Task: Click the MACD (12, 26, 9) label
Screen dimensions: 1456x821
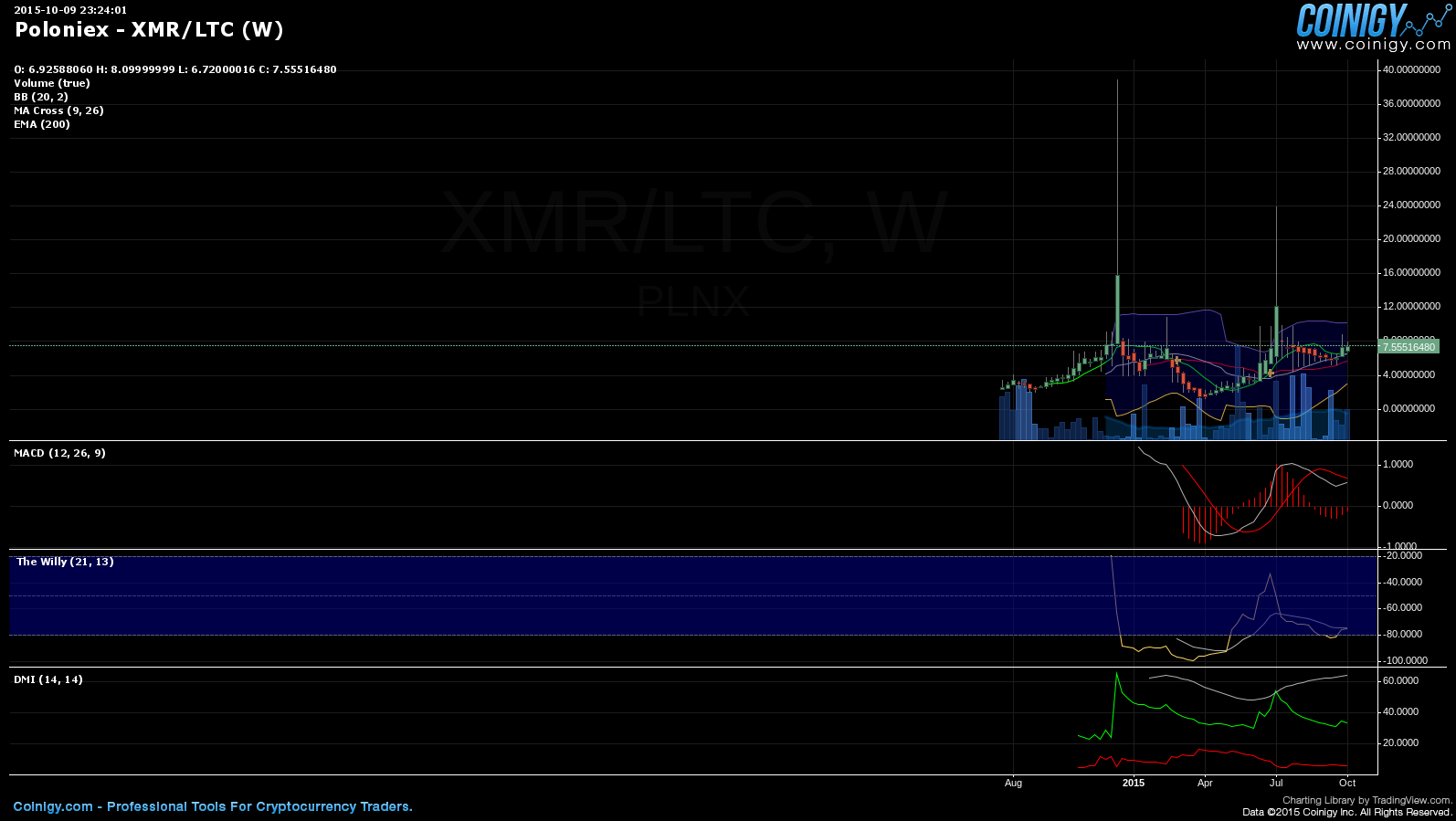Action: pyautogui.click(x=59, y=453)
